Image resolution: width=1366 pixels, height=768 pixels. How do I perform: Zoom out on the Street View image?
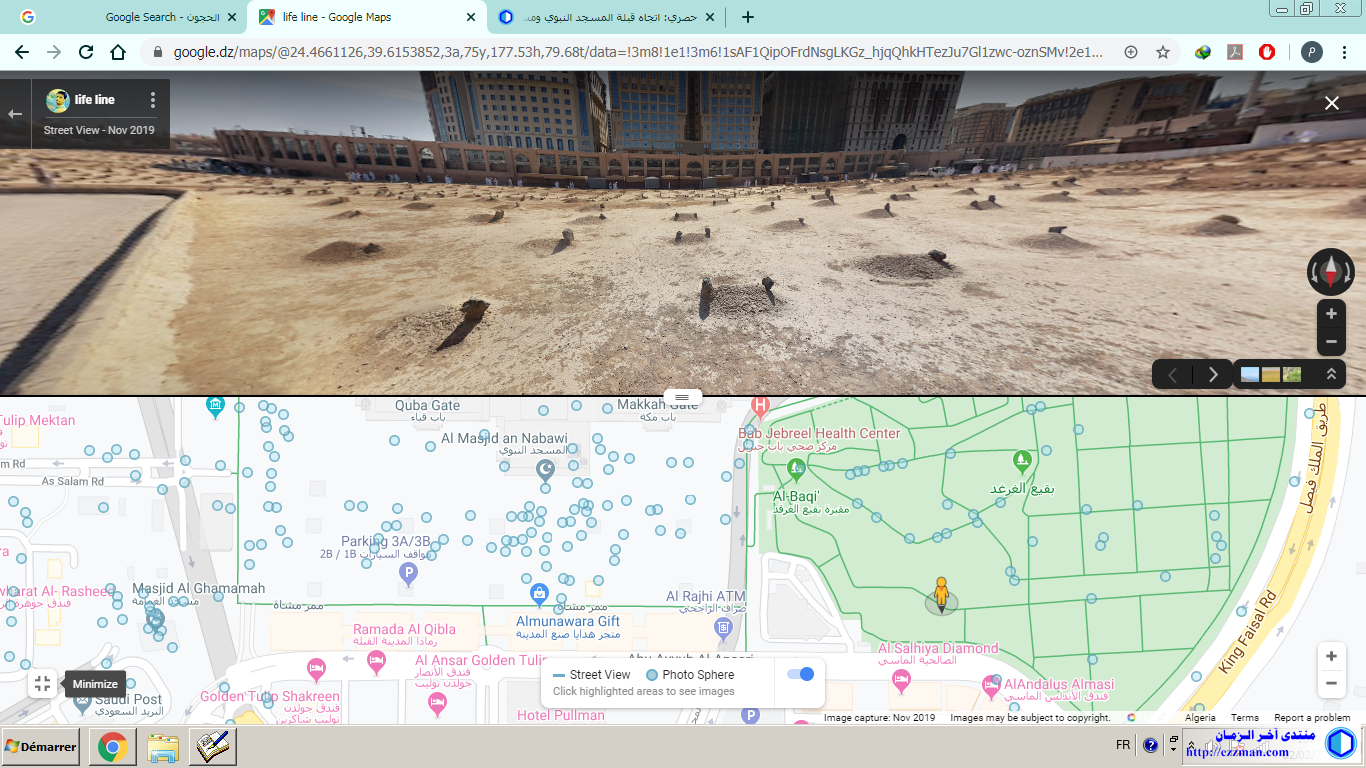(1331, 342)
